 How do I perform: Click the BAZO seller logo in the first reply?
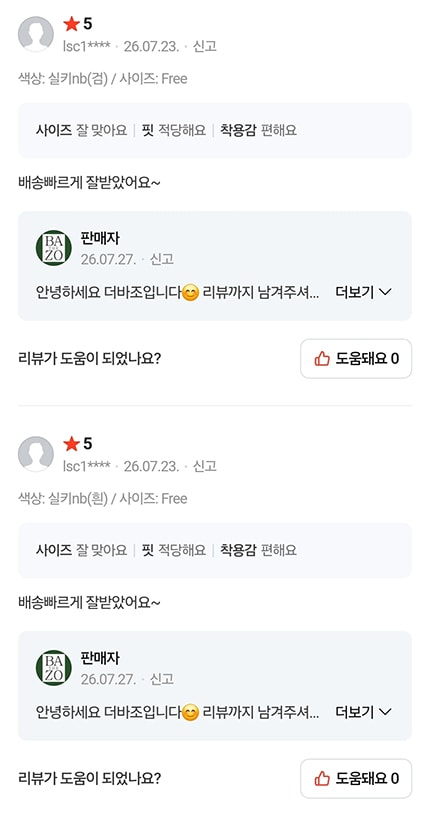53,248
